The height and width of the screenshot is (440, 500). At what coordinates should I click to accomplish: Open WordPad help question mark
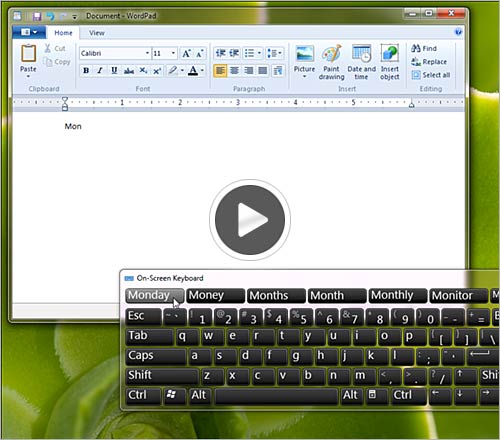point(458,32)
